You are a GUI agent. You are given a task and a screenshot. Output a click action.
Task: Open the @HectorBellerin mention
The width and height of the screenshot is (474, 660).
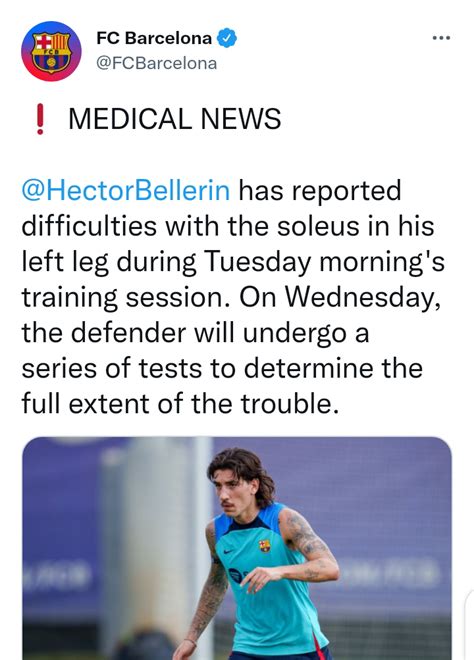click(126, 190)
